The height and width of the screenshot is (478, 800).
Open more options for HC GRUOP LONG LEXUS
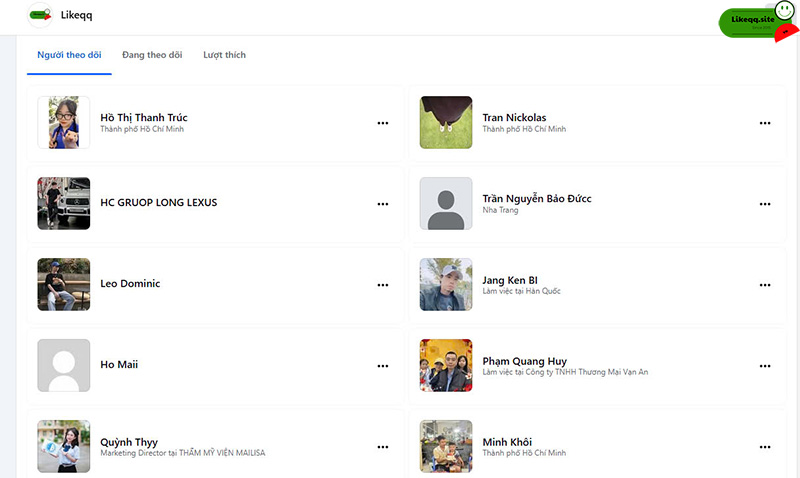coord(383,204)
